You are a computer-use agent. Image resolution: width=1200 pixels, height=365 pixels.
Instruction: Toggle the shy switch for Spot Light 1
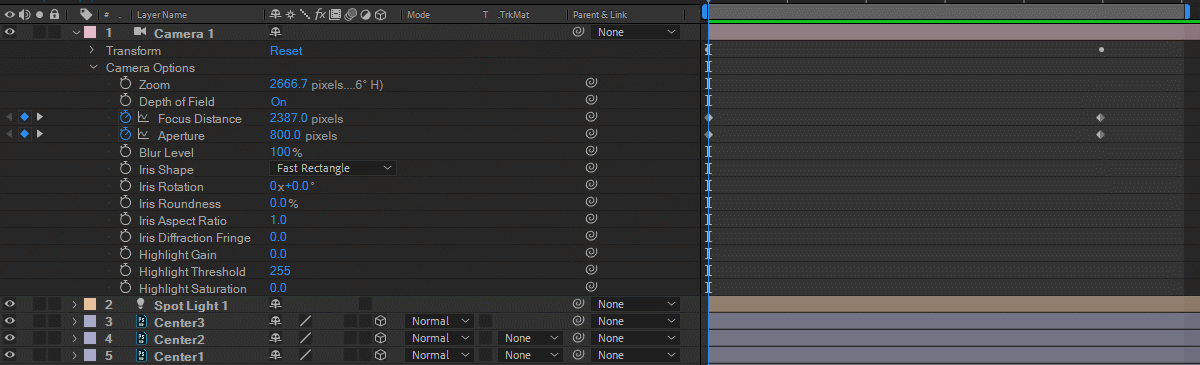[x=275, y=304]
